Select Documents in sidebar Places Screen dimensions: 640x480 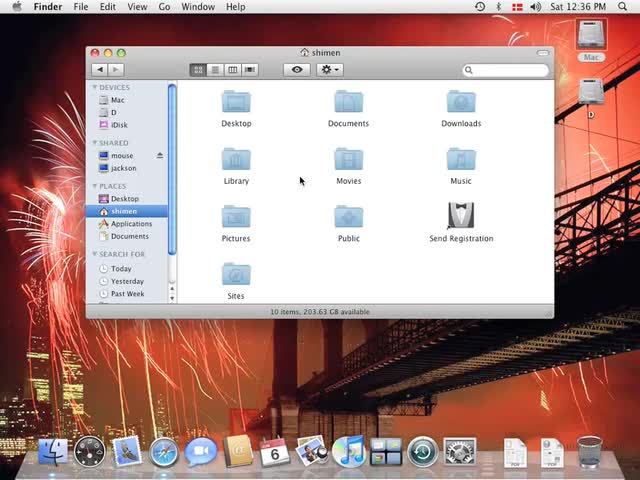coord(127,236)
